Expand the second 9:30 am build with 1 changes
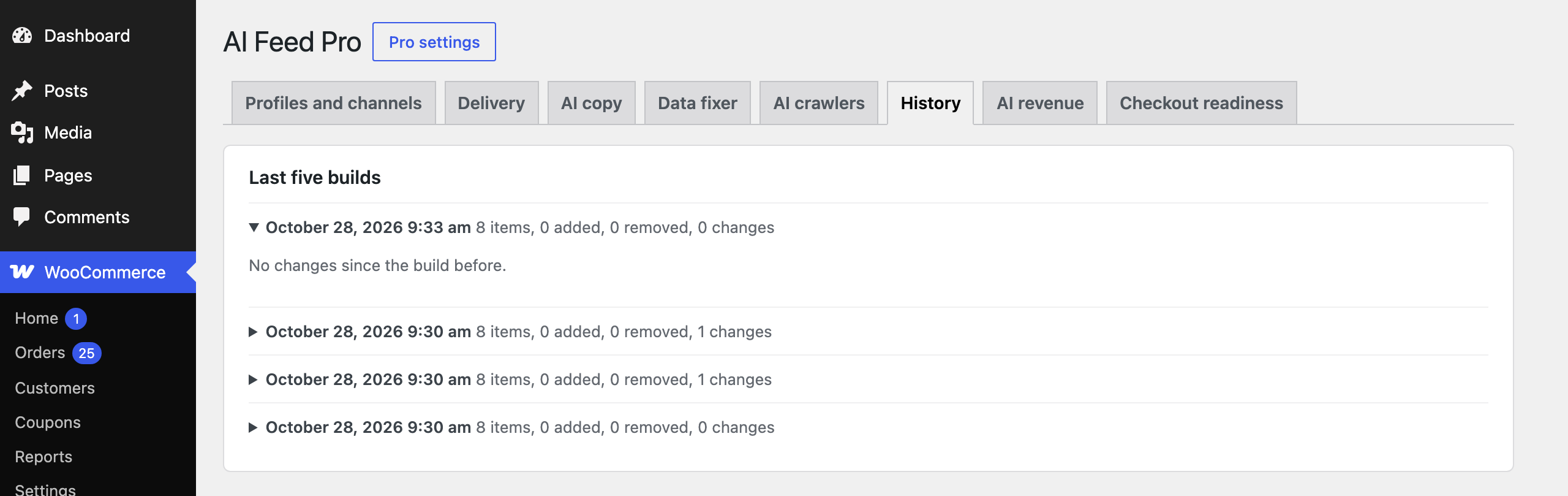 (x=253, y=380)
